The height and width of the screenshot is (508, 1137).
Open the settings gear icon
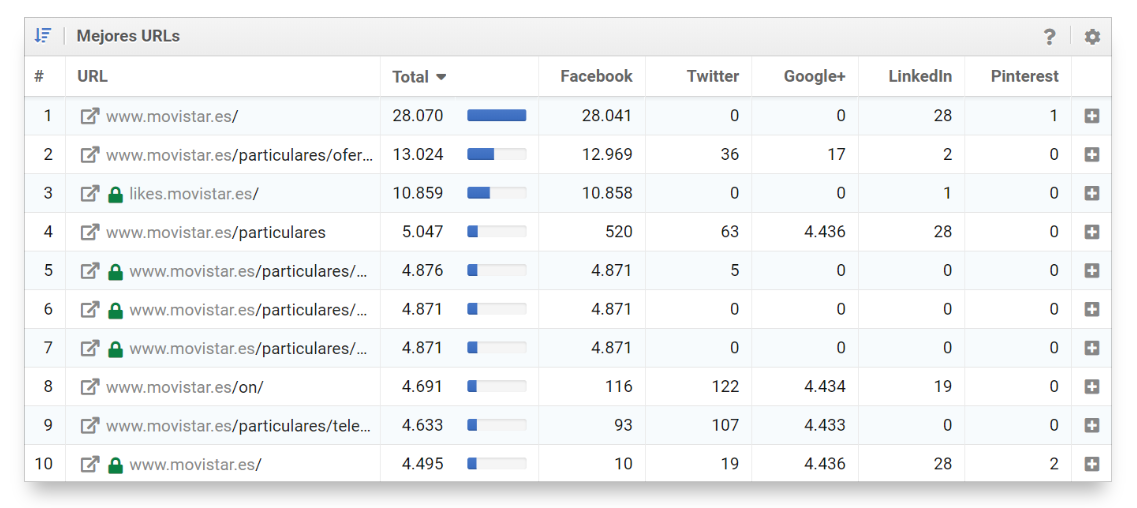pos(1092,37)
